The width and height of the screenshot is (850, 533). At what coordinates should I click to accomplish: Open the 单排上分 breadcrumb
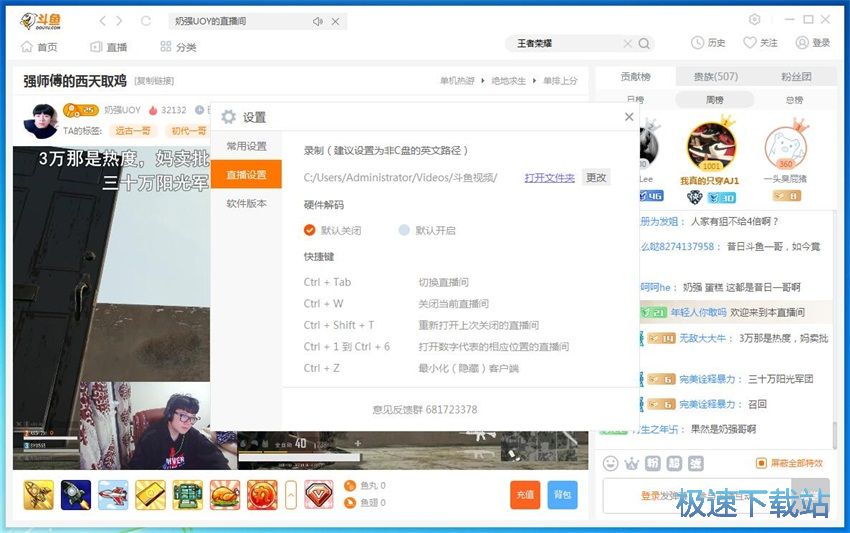(561, 81)
